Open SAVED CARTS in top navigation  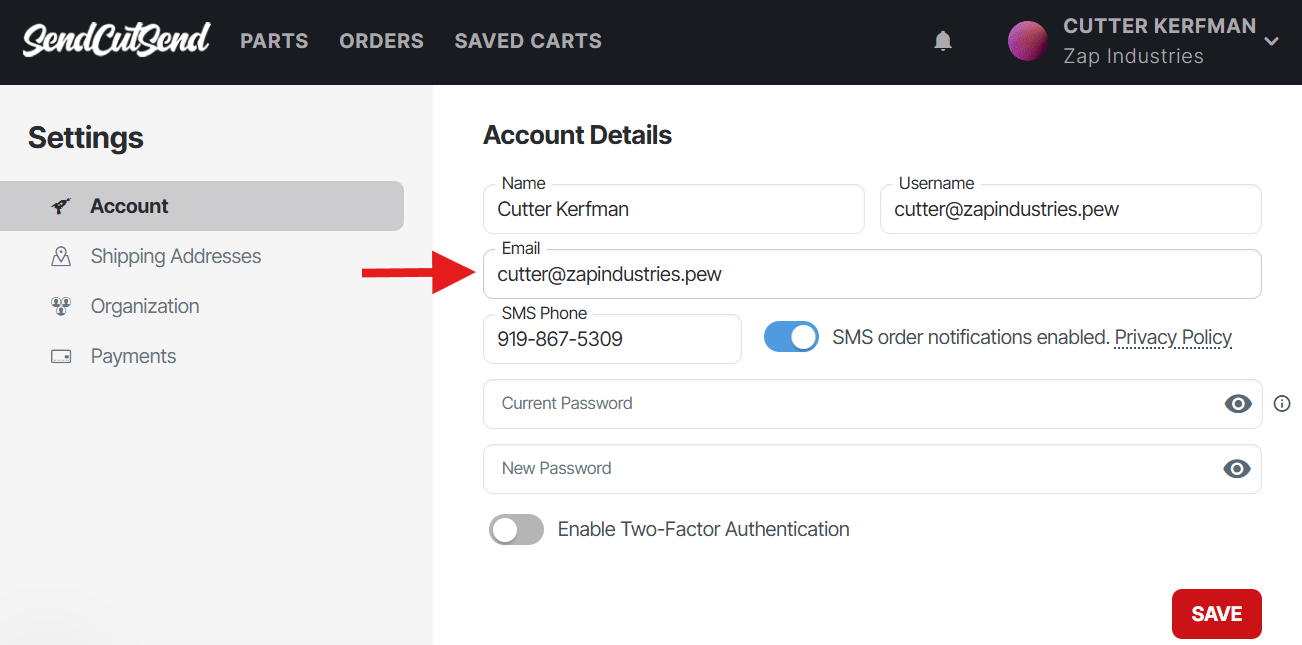[528, 41]
